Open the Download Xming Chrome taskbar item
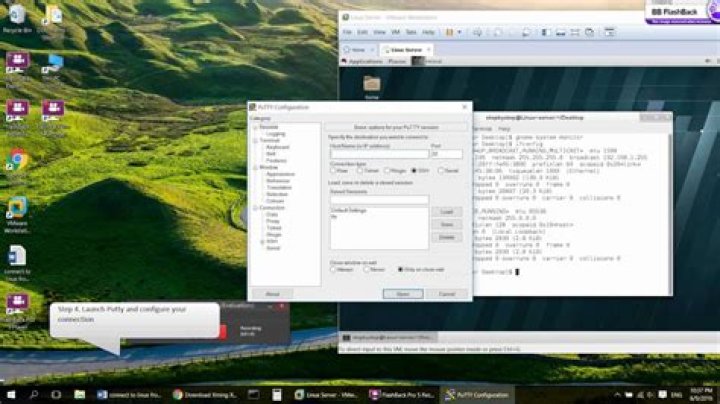The image size is (720, 404). point(206,394)
